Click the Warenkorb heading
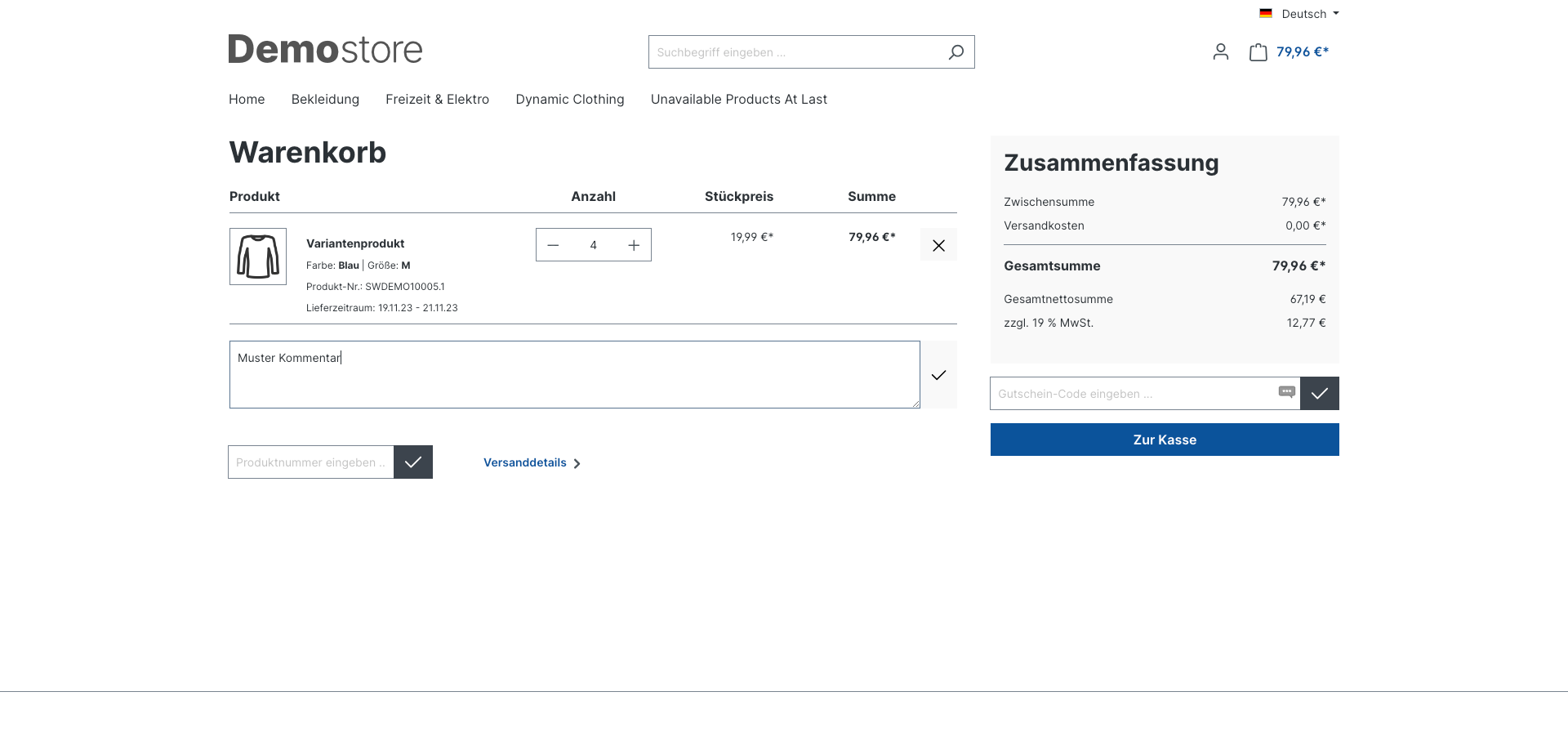The image size is (1568, 732). pyautogui.click(x=308, y=153)
